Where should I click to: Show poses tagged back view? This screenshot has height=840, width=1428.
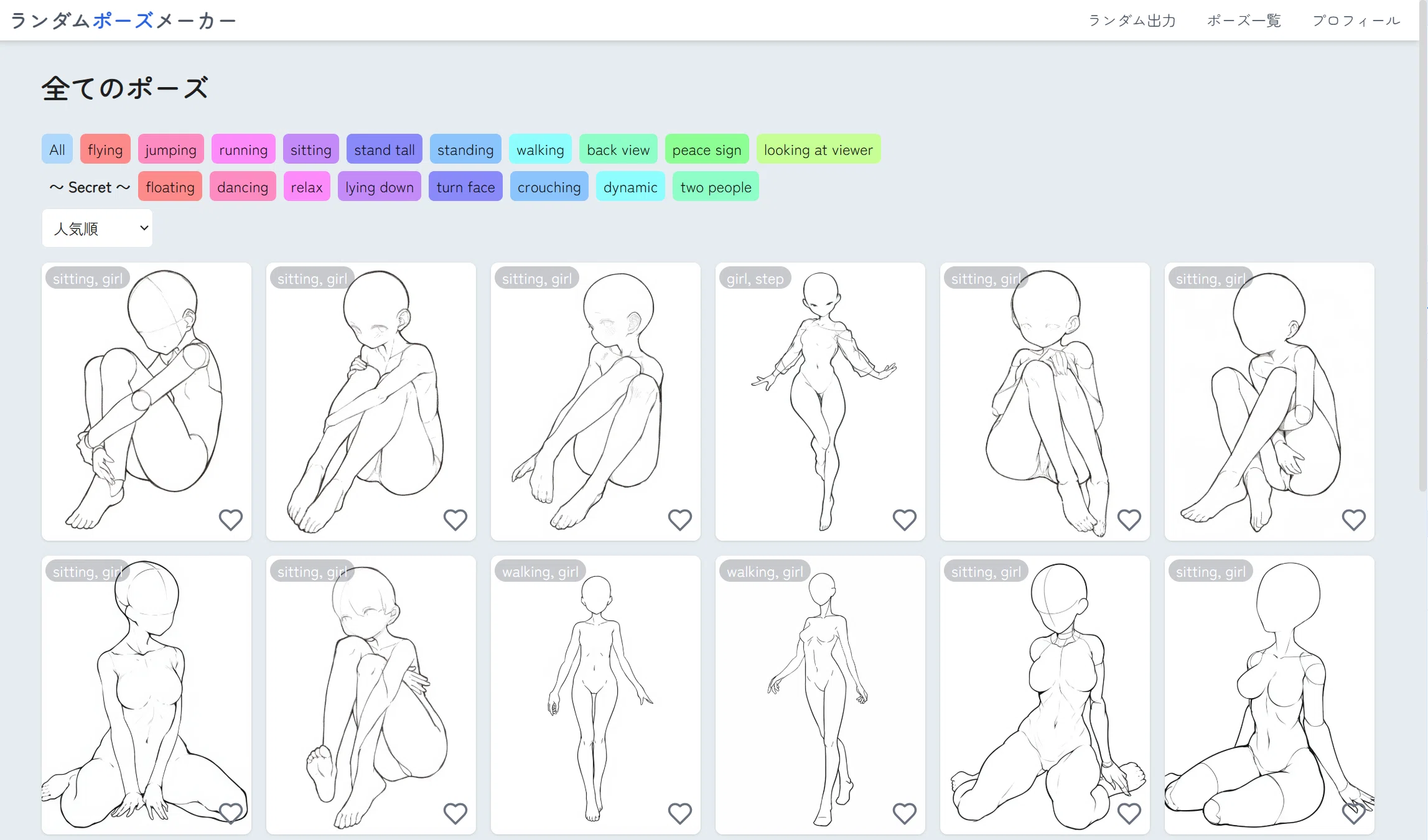click(x=618, y=149)
